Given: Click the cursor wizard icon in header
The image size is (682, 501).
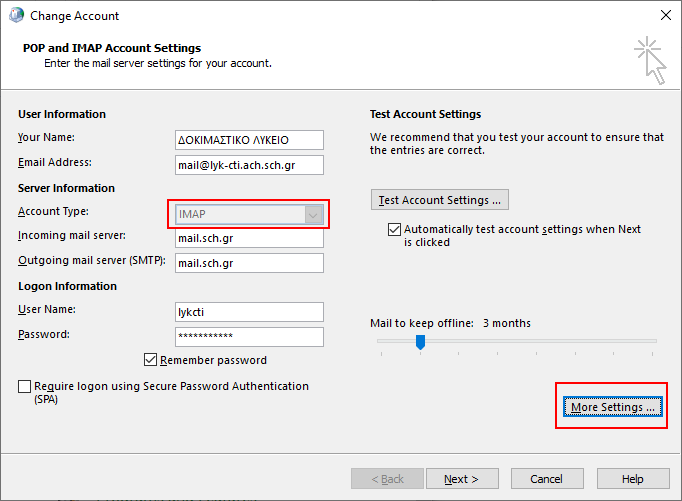Looking at the screenshot, I should click(649, 59).
